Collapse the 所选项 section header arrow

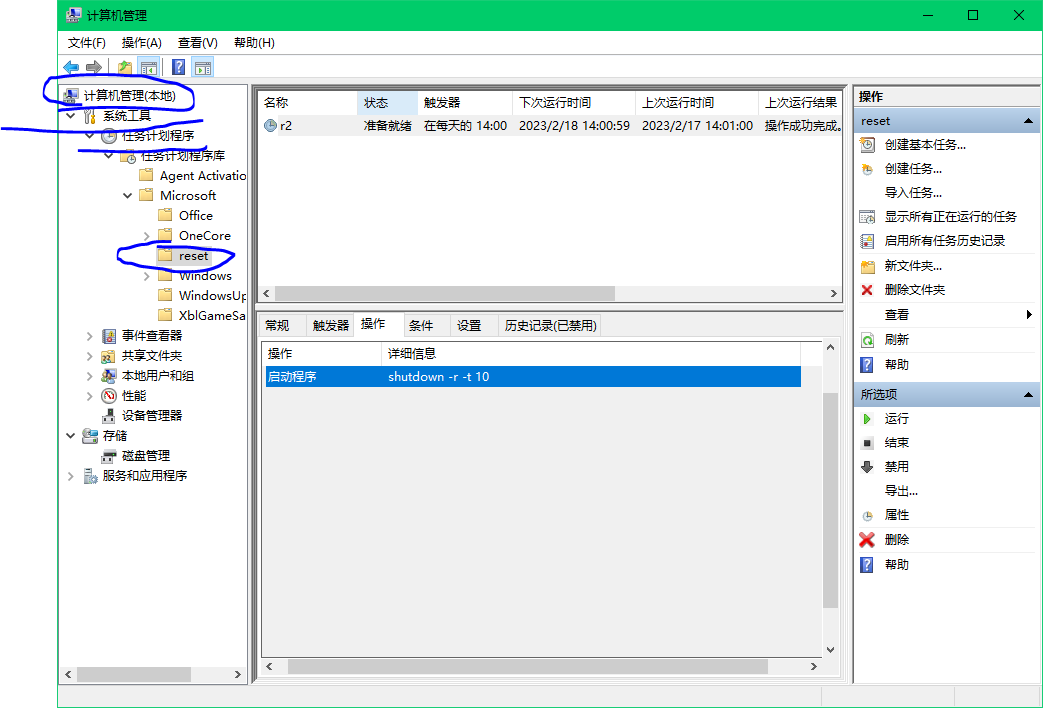(1028, 395)
